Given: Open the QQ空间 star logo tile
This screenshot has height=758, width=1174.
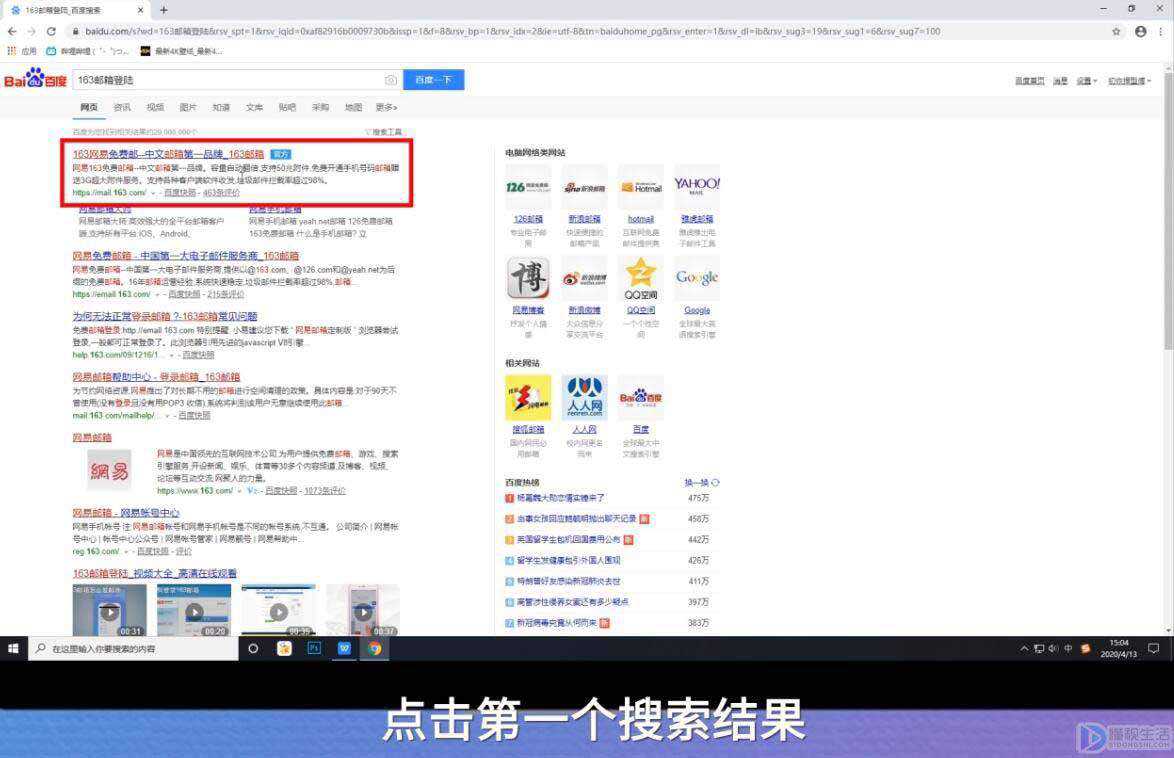Looking at the screenshot, I should pyautogui.click(x=641, y=278).
